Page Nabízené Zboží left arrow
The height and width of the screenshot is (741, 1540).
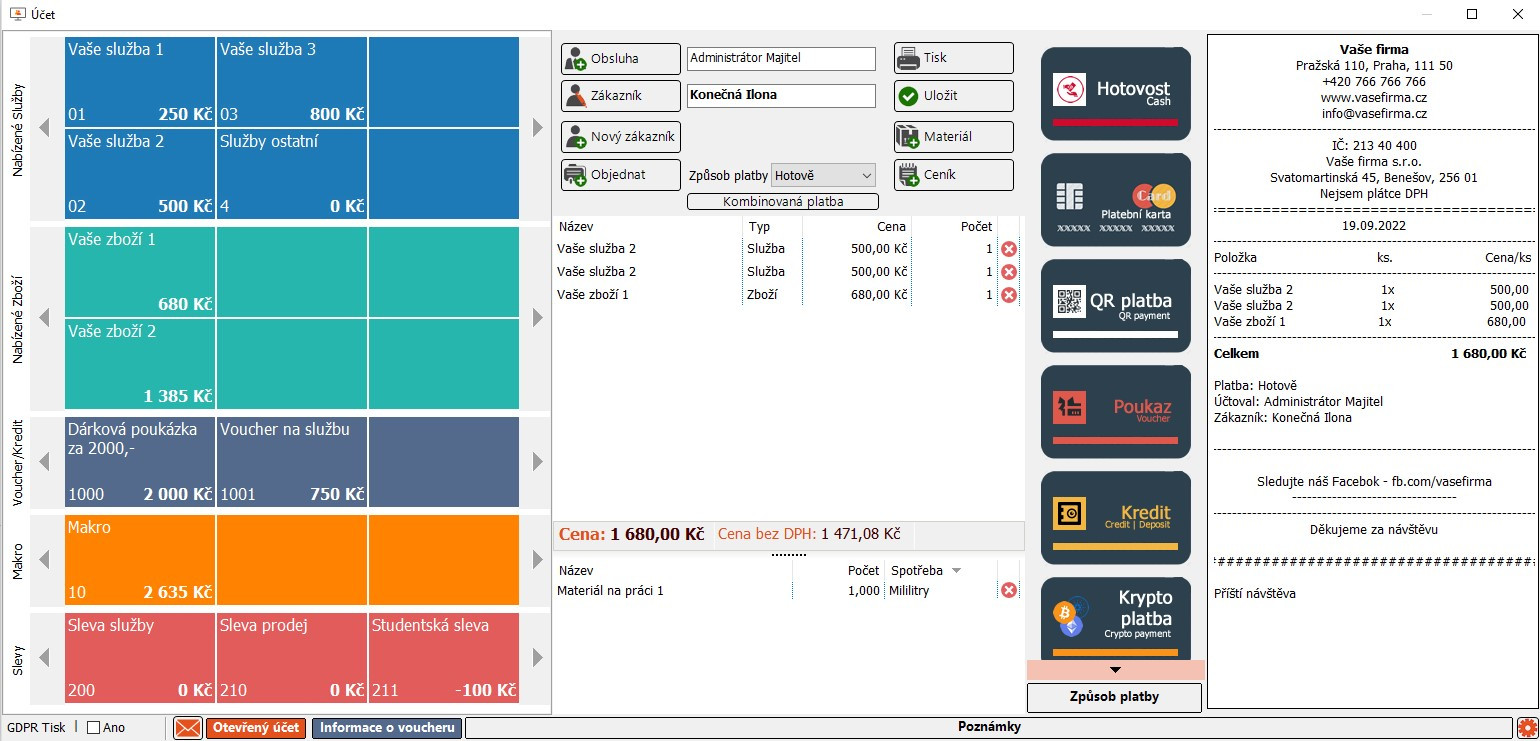click(44, 318)
